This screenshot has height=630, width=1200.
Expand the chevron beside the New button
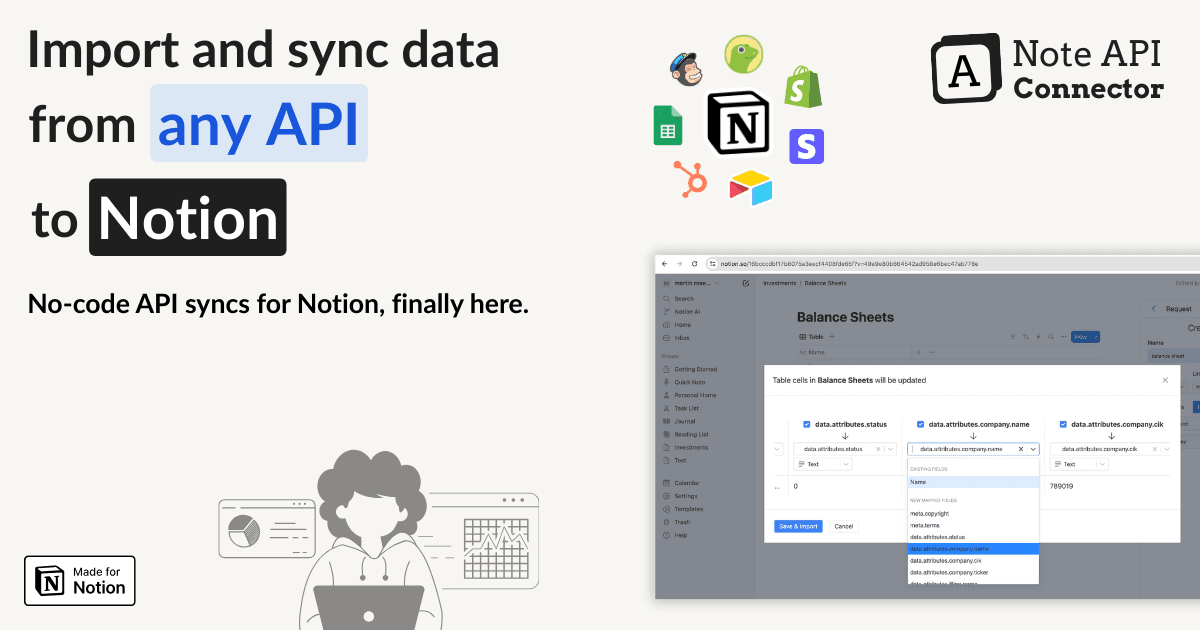tap(1096, 337)
